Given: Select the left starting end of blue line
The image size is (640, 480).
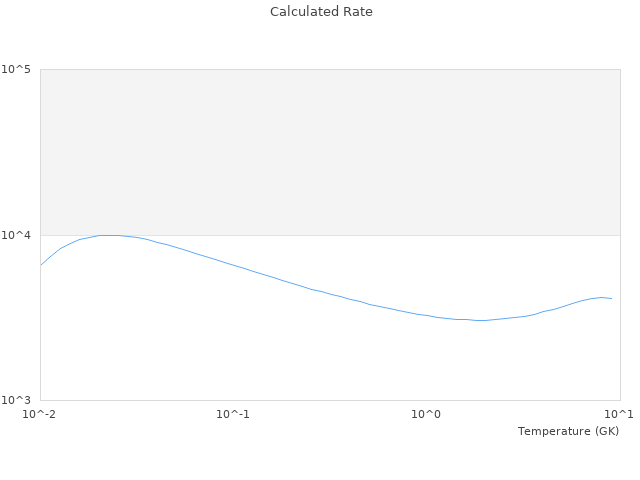Looking at the screenshot, I should pyautogui.click(x=41, y=265).
